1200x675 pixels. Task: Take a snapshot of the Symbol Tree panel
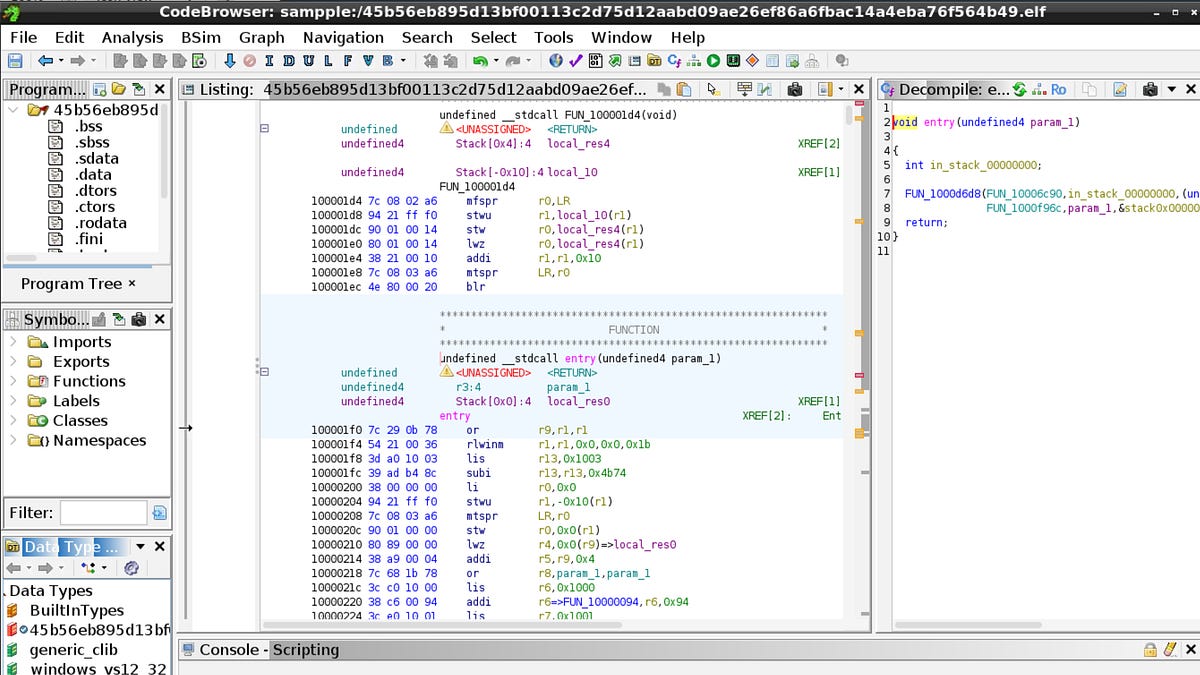[139, 320]
